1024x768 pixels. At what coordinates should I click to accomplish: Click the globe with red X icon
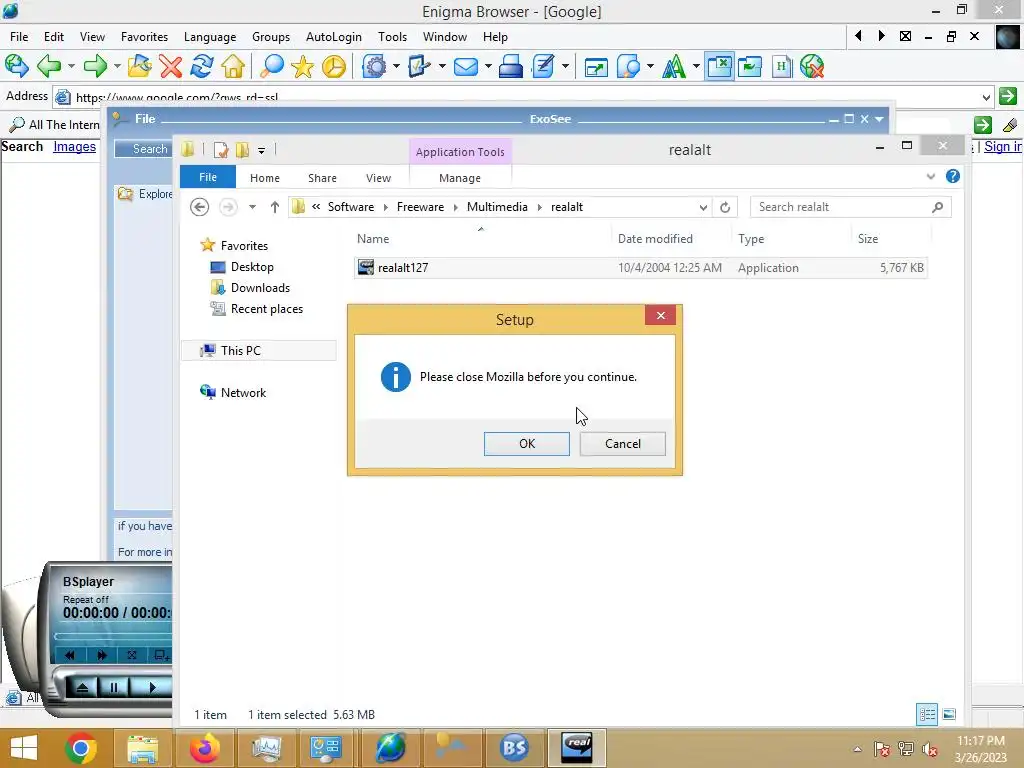[812, 66]
